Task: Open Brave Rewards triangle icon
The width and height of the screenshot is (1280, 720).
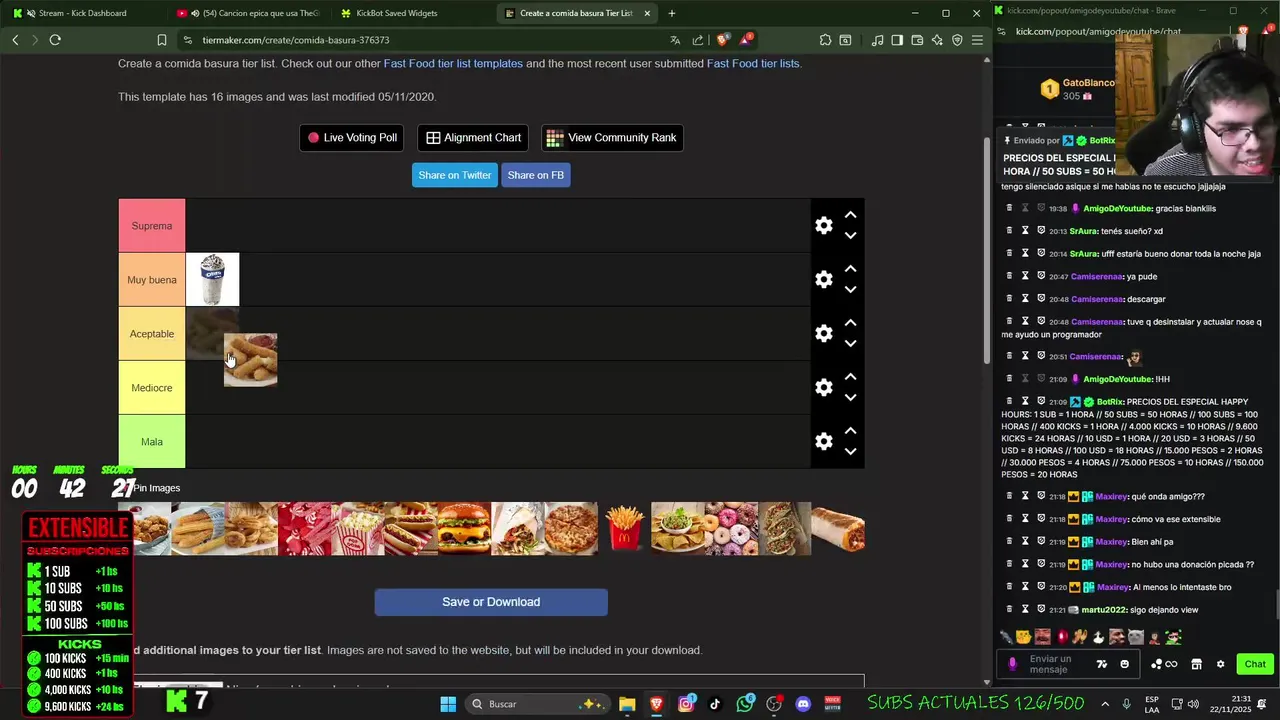Action: pyautogui.click(x=746, y=40)
